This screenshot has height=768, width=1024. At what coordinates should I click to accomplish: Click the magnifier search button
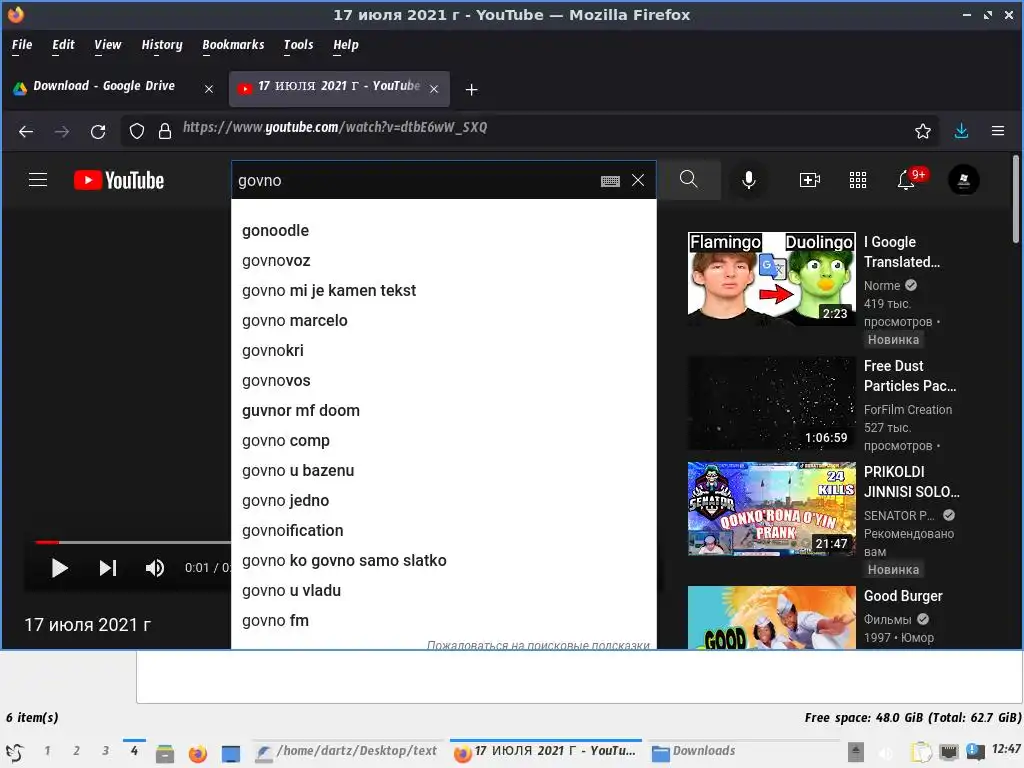click(688, 180)
